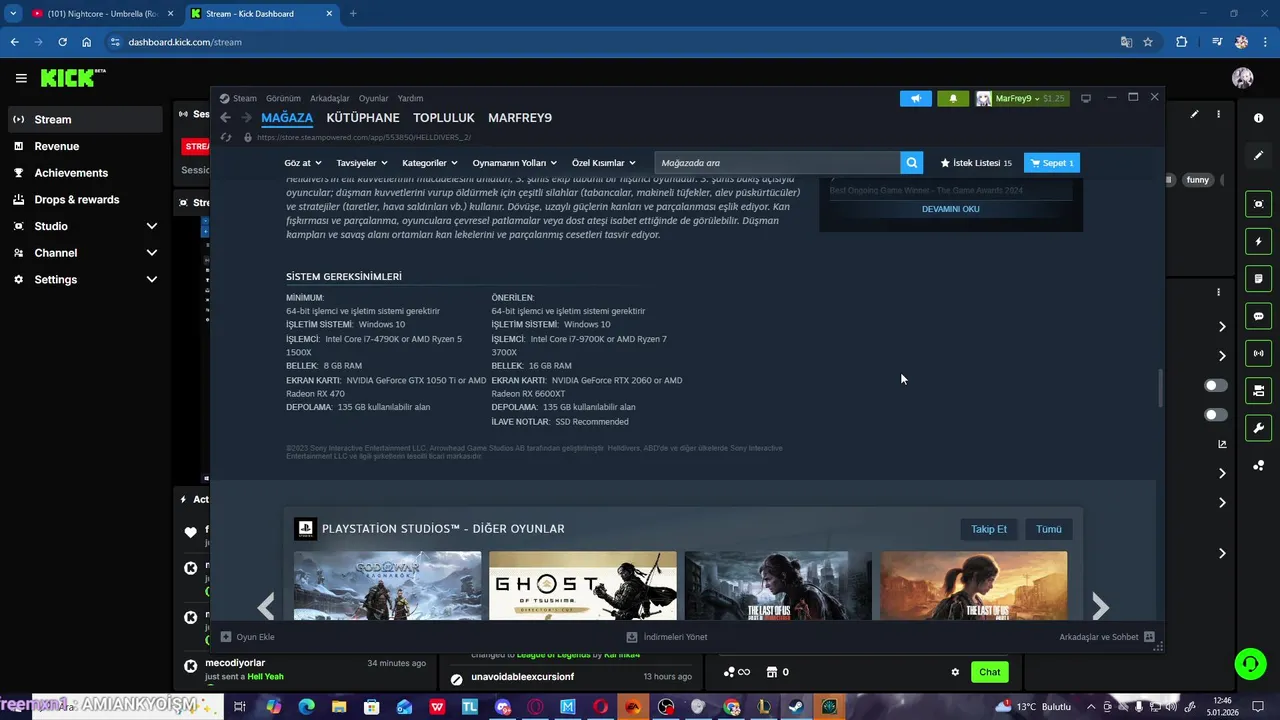This screenshot has width=1280, height=720.
Task: Open the info icon in Kick's right toolbar
Action: point(1258,118)
